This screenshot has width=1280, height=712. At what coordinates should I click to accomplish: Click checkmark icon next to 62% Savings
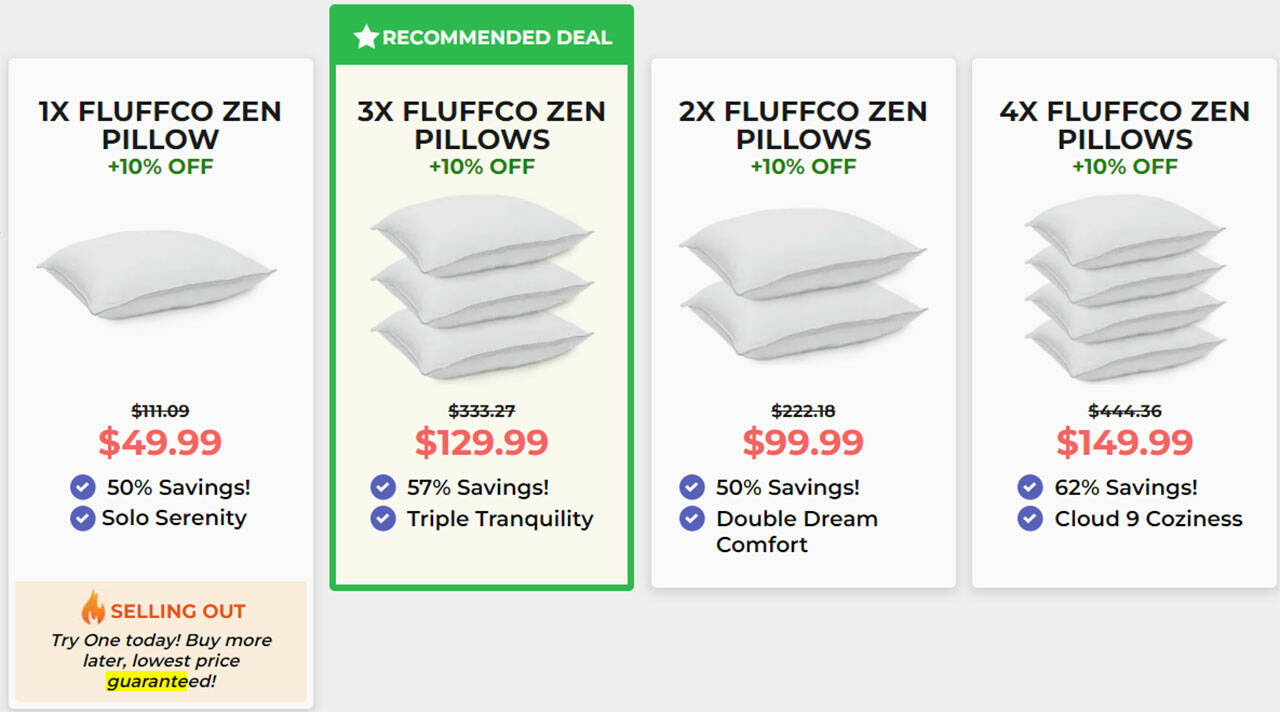point(1030,487)
